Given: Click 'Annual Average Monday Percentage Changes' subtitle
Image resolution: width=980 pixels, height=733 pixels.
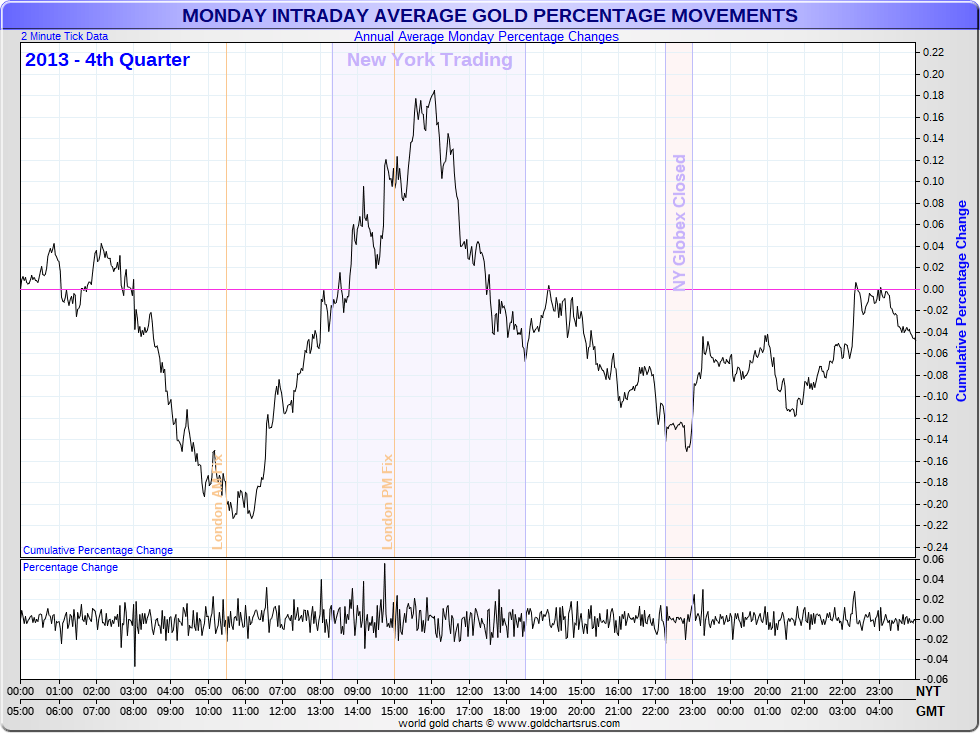Looking at the screenshot, I should click(486, 37).
